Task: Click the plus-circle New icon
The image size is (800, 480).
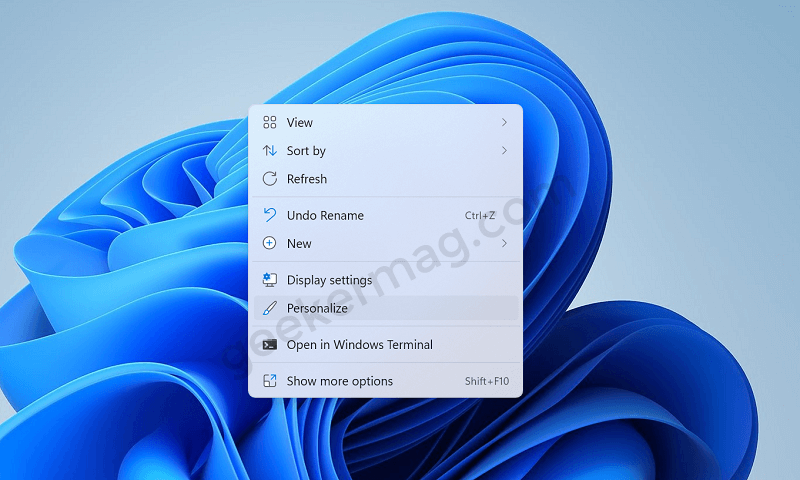Action: click(269, 243)
